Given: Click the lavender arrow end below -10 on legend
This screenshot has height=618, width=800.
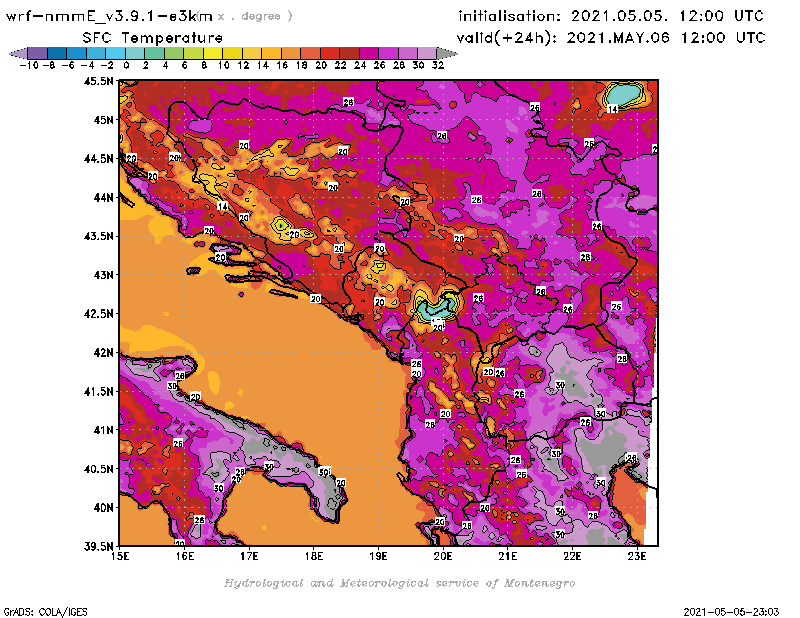Looking at the screenshot, I should pos(18,53).
